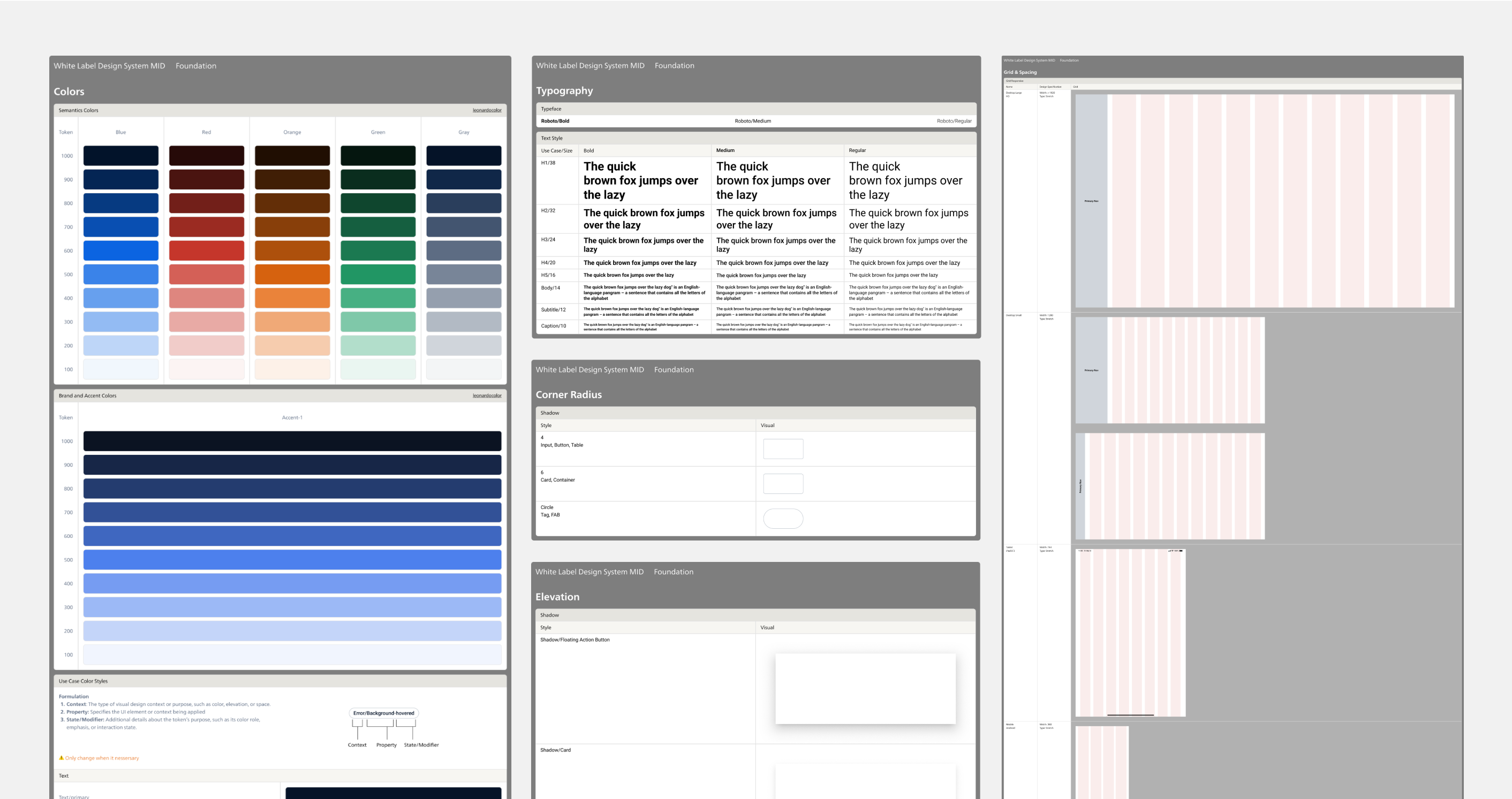Click the 'Only change when it necessary' note

click(102, 758)
